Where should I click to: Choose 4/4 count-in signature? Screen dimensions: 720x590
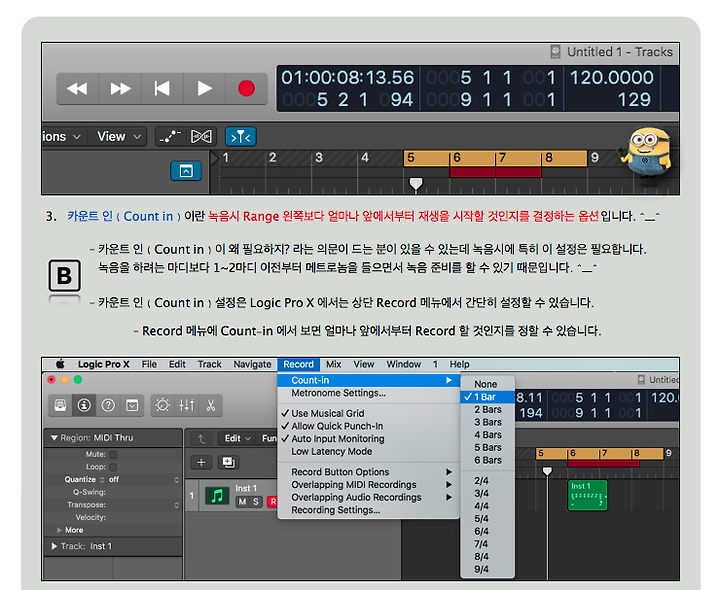(x=487, y=506)
